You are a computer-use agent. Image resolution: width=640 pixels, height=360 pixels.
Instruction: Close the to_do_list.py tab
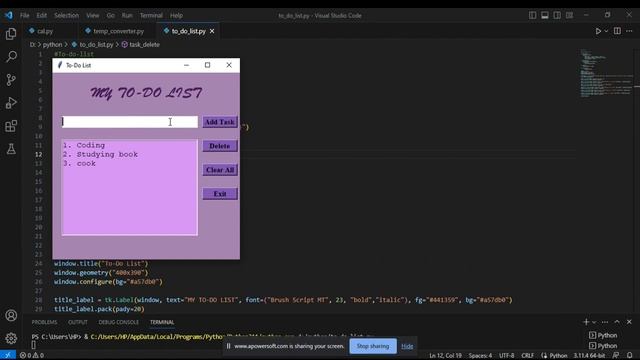click(212, 31)
